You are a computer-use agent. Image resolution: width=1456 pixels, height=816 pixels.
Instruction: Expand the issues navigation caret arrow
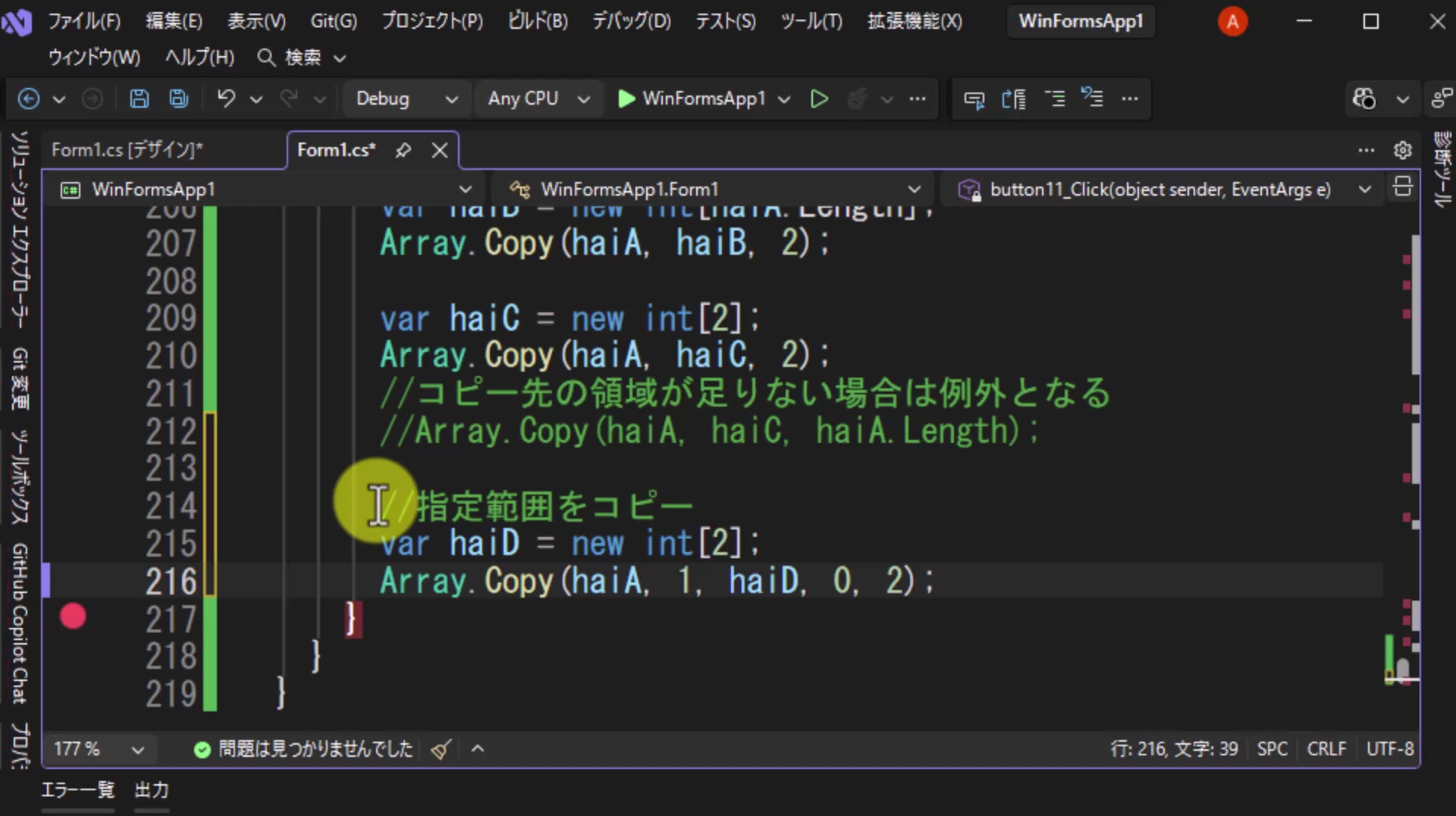tap(478, 749)
